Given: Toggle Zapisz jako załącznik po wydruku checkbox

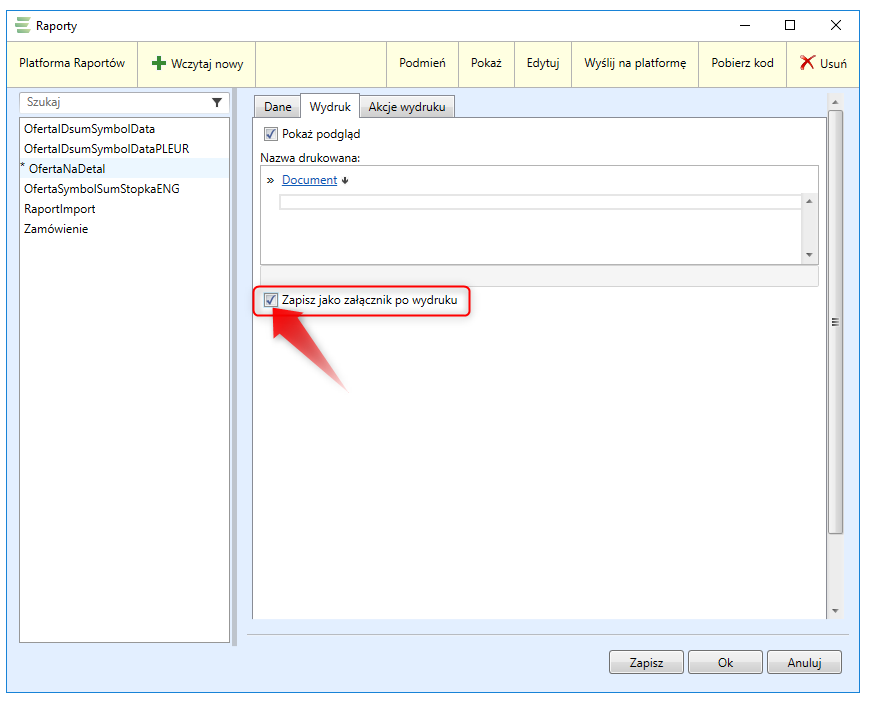Looking at the screenshot, I should tap(270, 299).
